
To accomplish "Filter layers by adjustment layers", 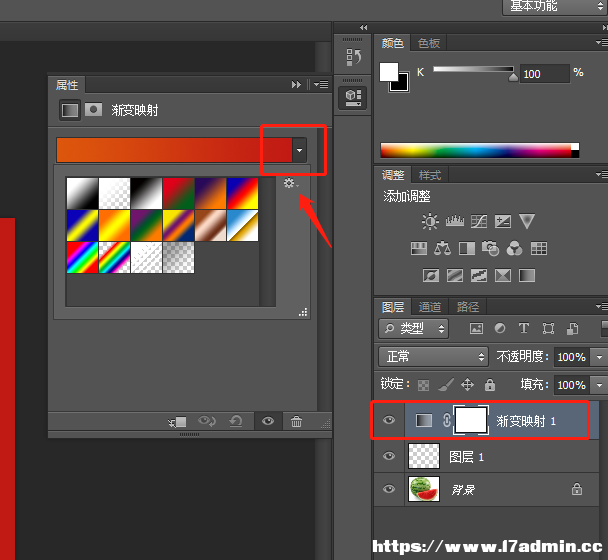I will pyautogui.click(x=500, y=328).
